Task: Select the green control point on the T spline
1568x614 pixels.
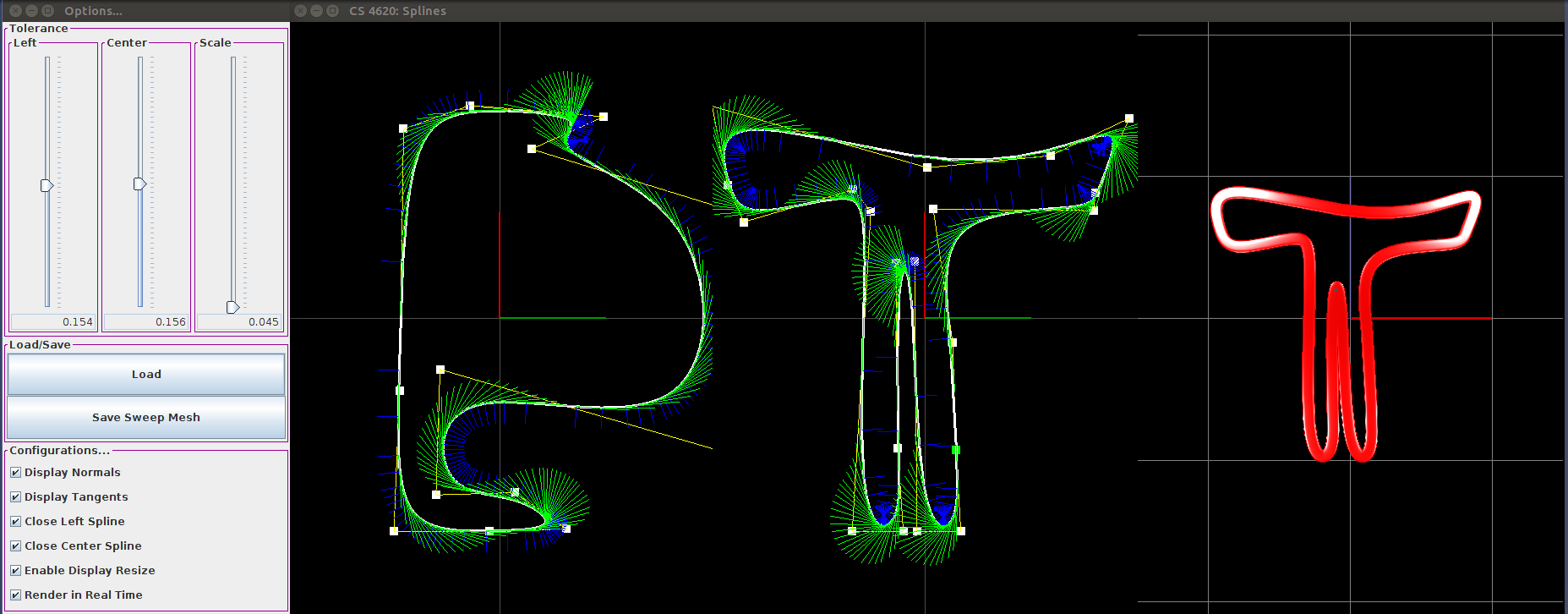Action: (x=956, y=450)
